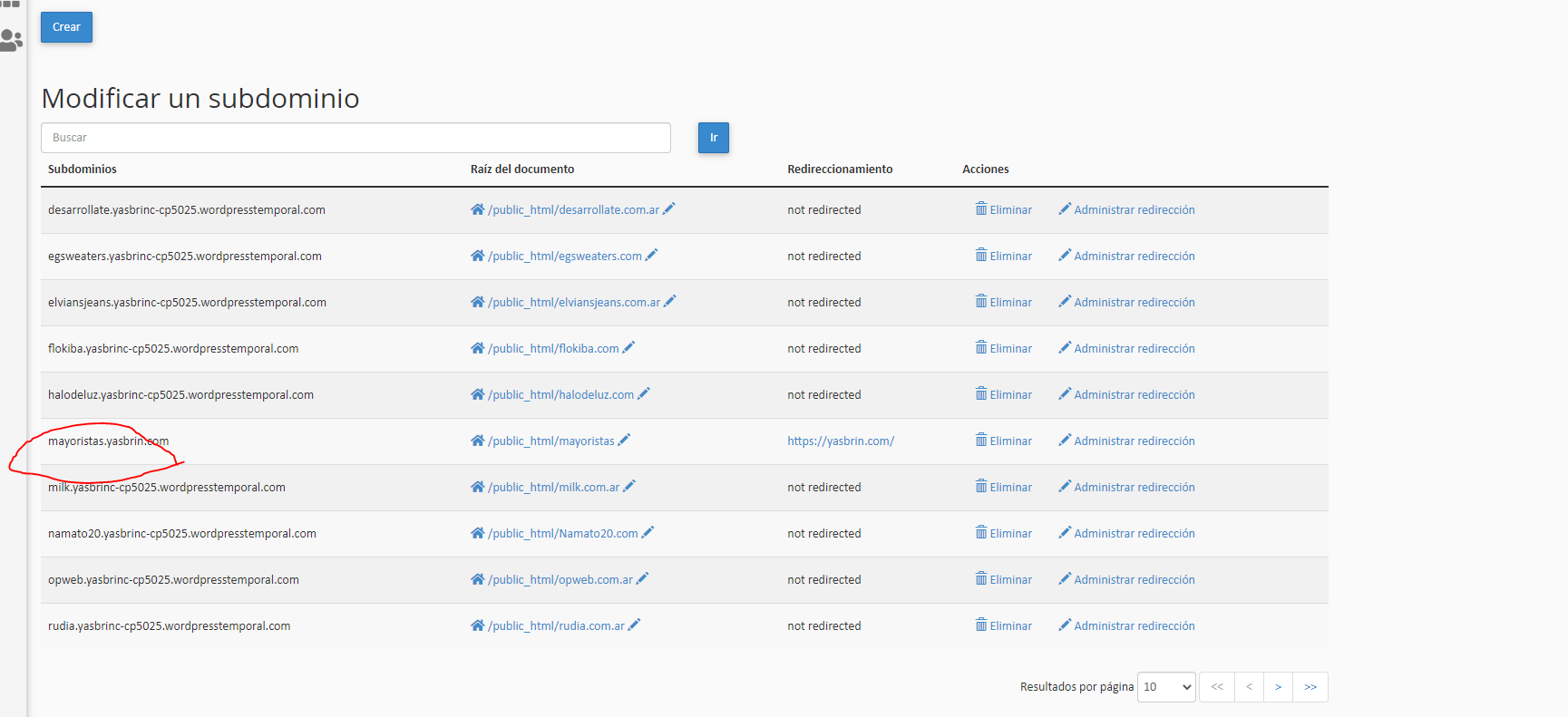Viewport: 1568px width, 717px height.
Task: Administrar redirección for desarrollate subdomain
Action: (x=1126, y=210)
